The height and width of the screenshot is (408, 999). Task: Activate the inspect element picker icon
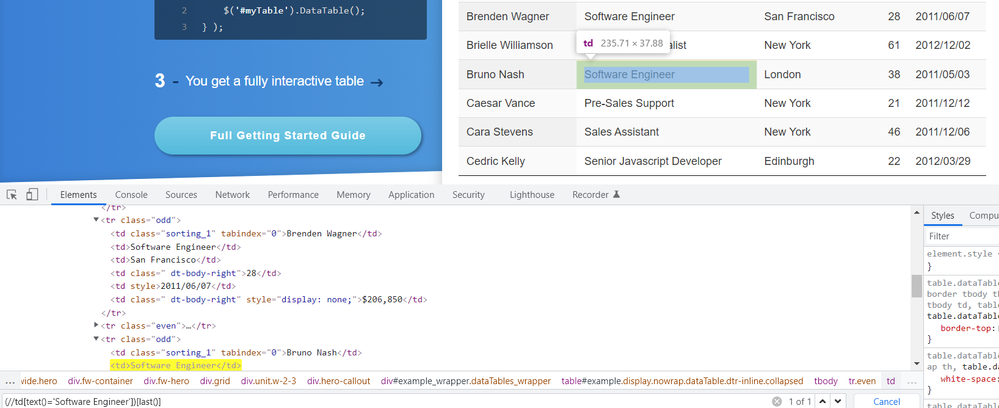click(12, 195)
